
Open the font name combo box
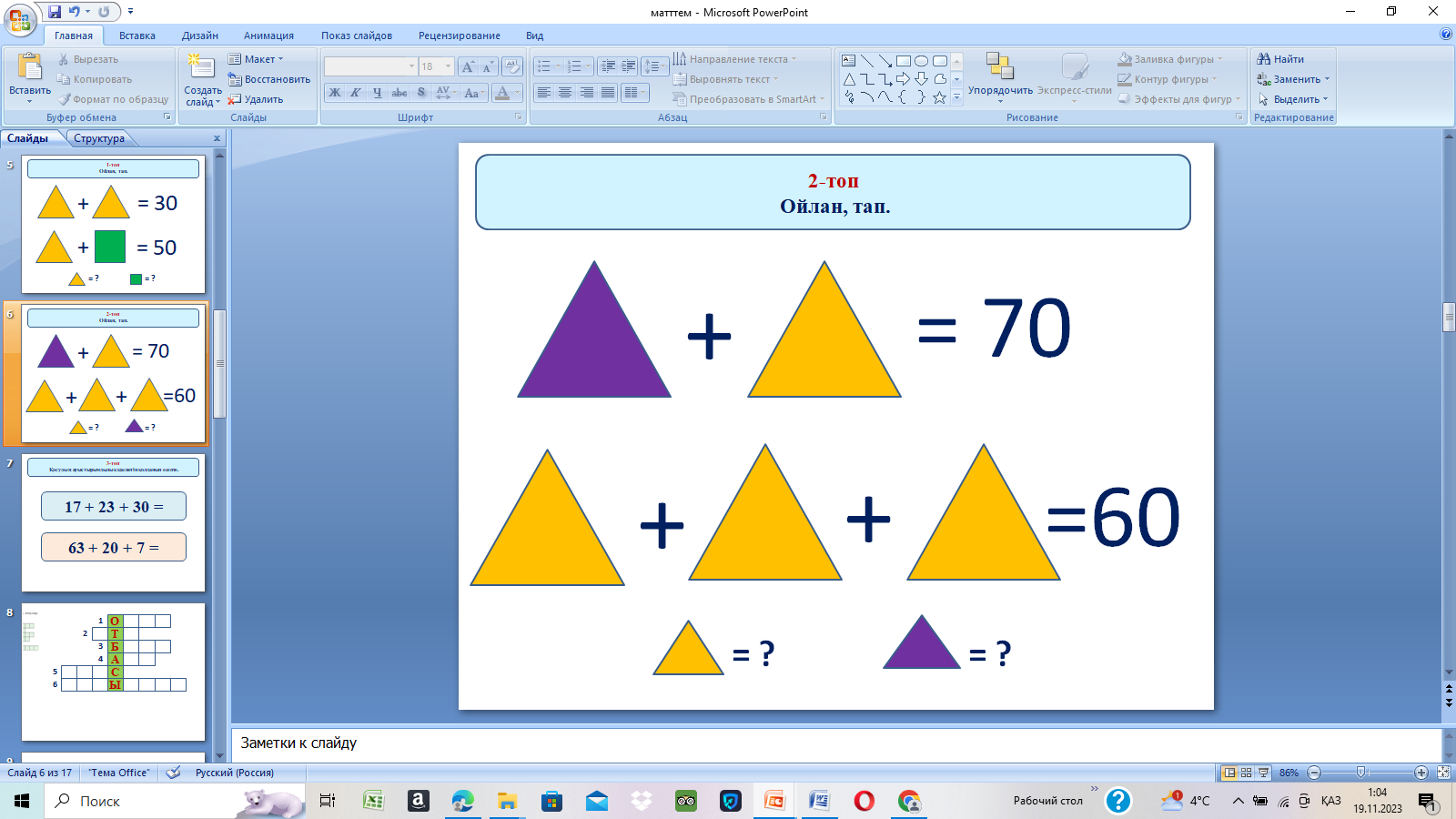[370, 66]
